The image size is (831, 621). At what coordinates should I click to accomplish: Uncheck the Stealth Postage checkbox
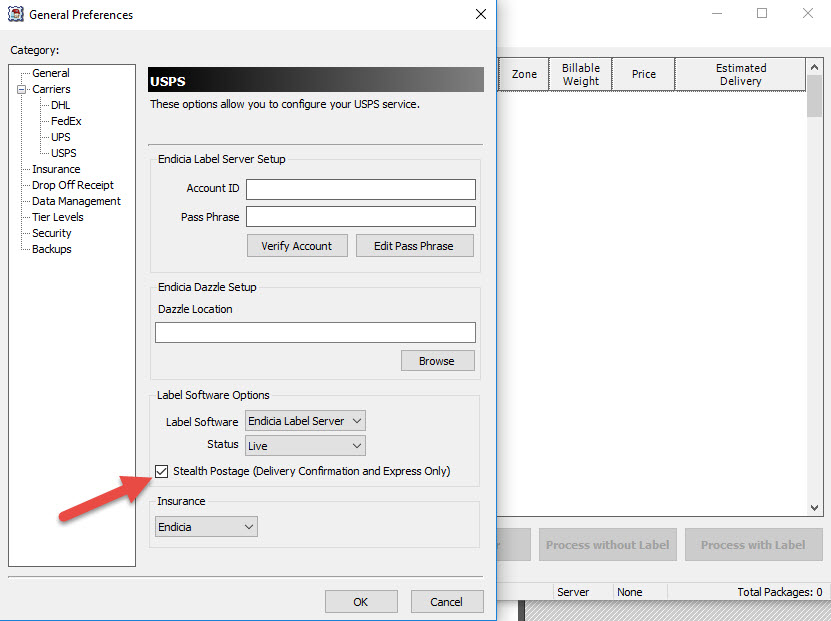pos(162,471)
